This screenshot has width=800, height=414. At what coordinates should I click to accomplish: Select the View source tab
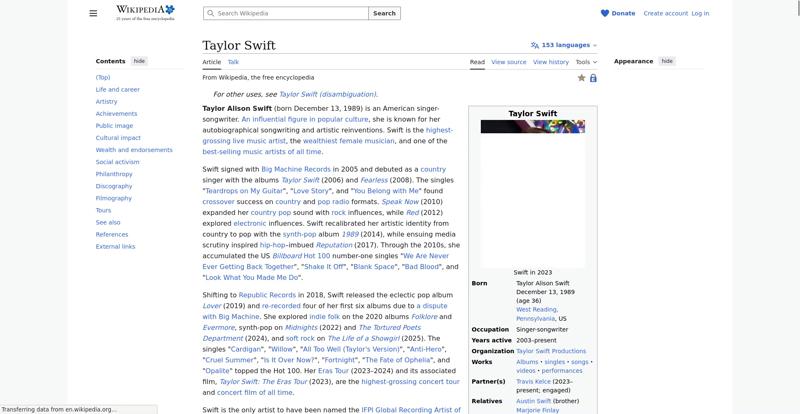[508, 62]
